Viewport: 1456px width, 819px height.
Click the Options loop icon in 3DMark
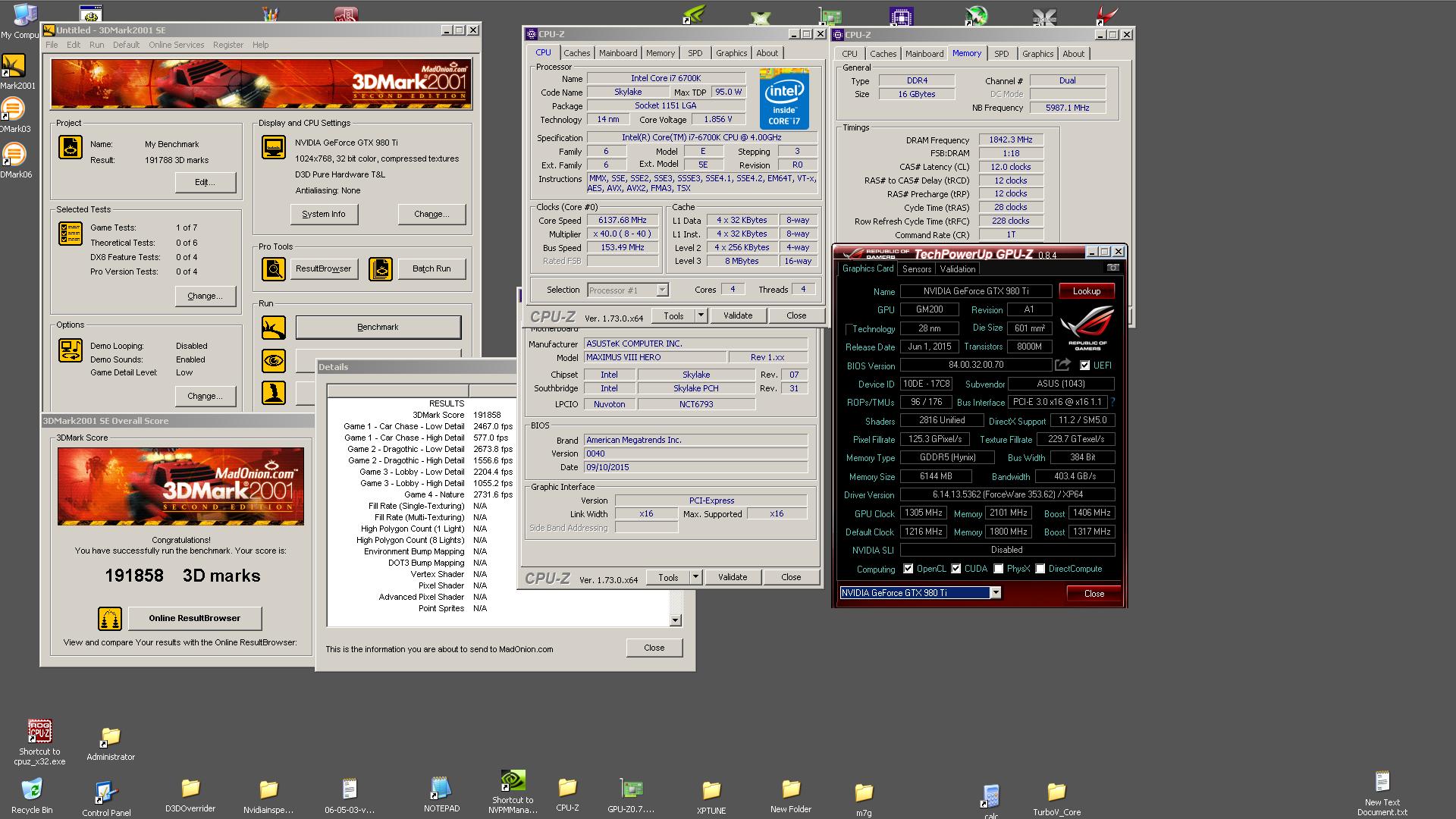[71, 350]
